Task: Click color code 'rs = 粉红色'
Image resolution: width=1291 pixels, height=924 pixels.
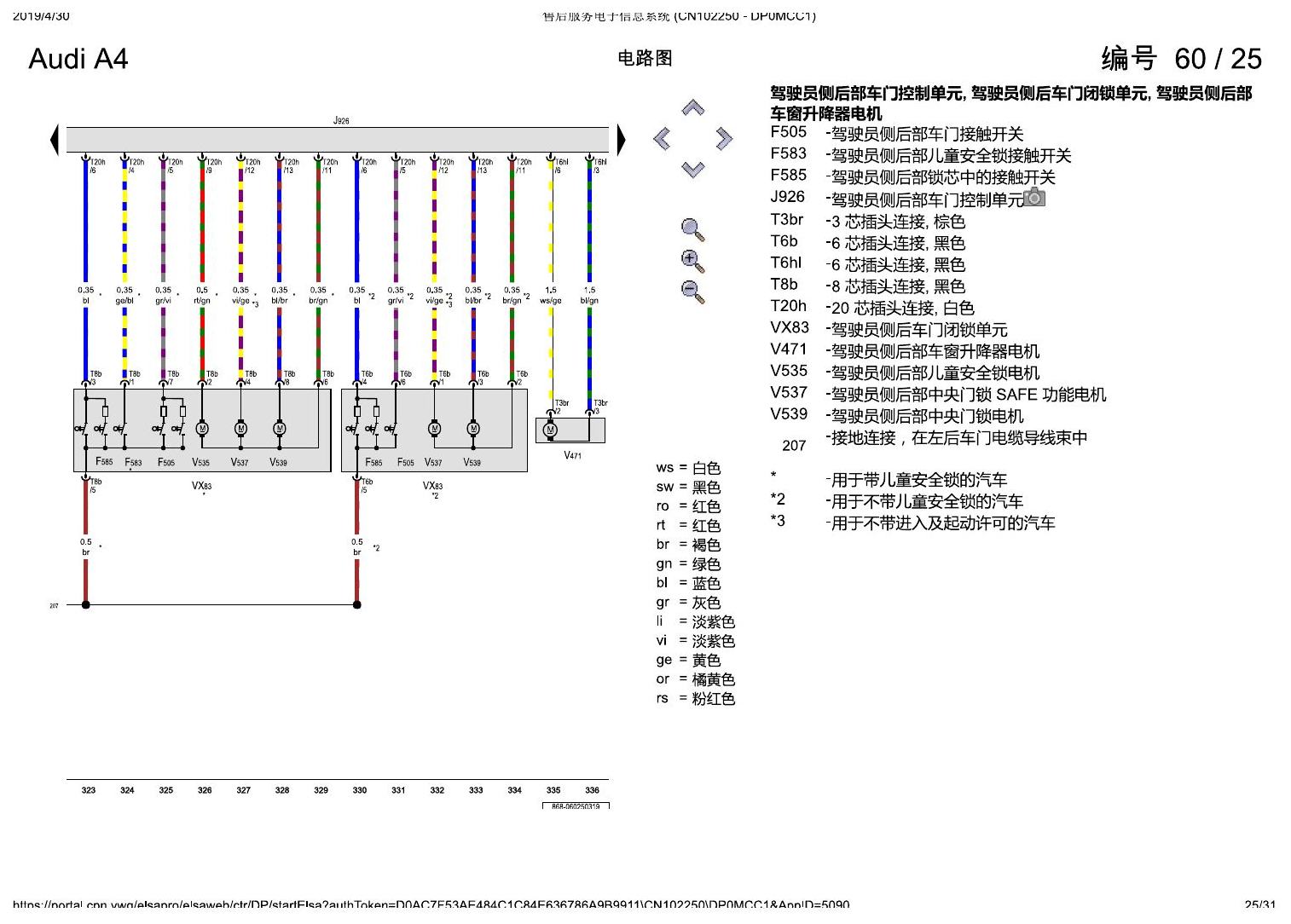Action: click(x=696, y=698)
